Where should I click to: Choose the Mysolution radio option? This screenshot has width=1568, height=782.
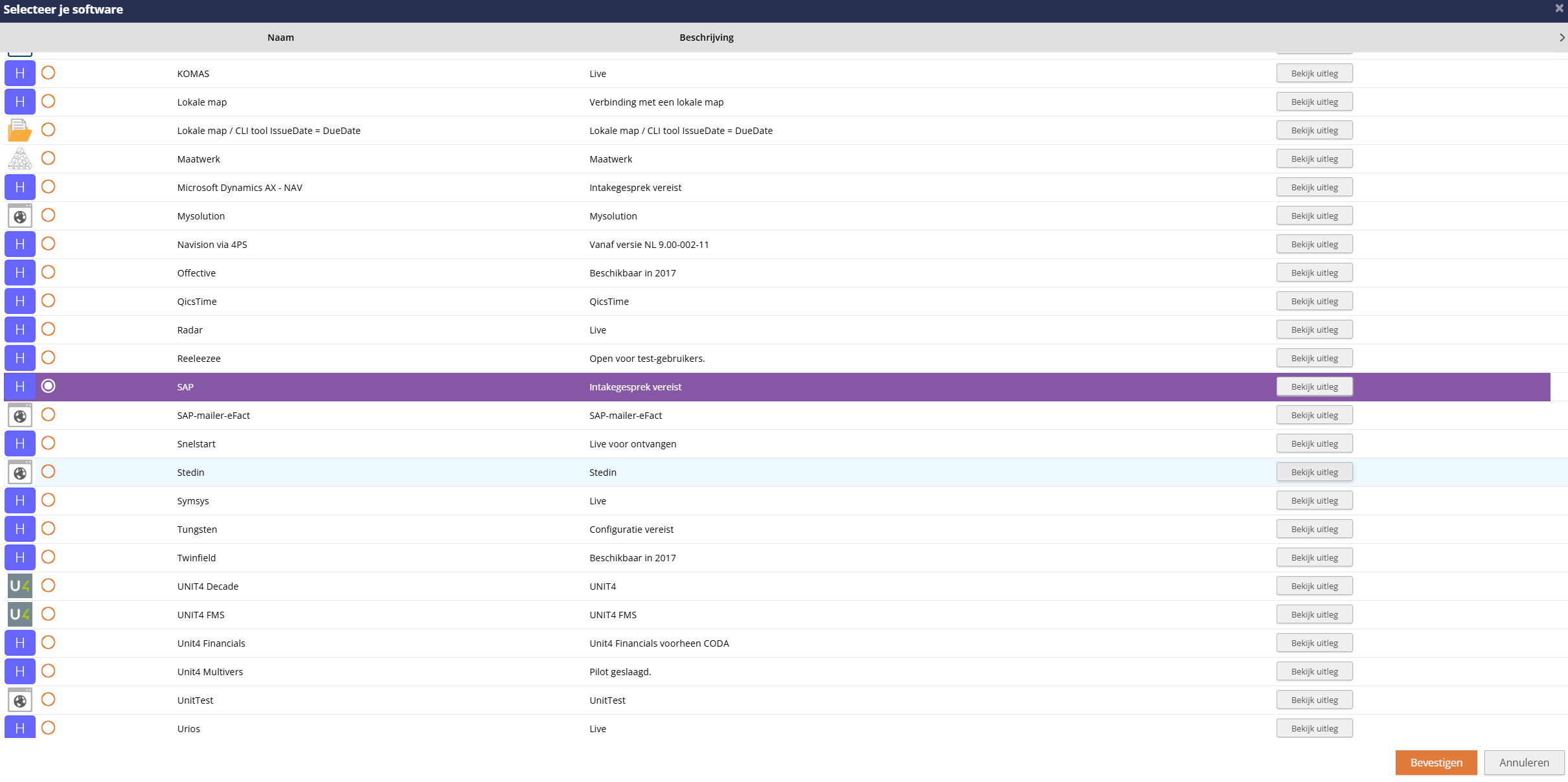pos(48,215)
